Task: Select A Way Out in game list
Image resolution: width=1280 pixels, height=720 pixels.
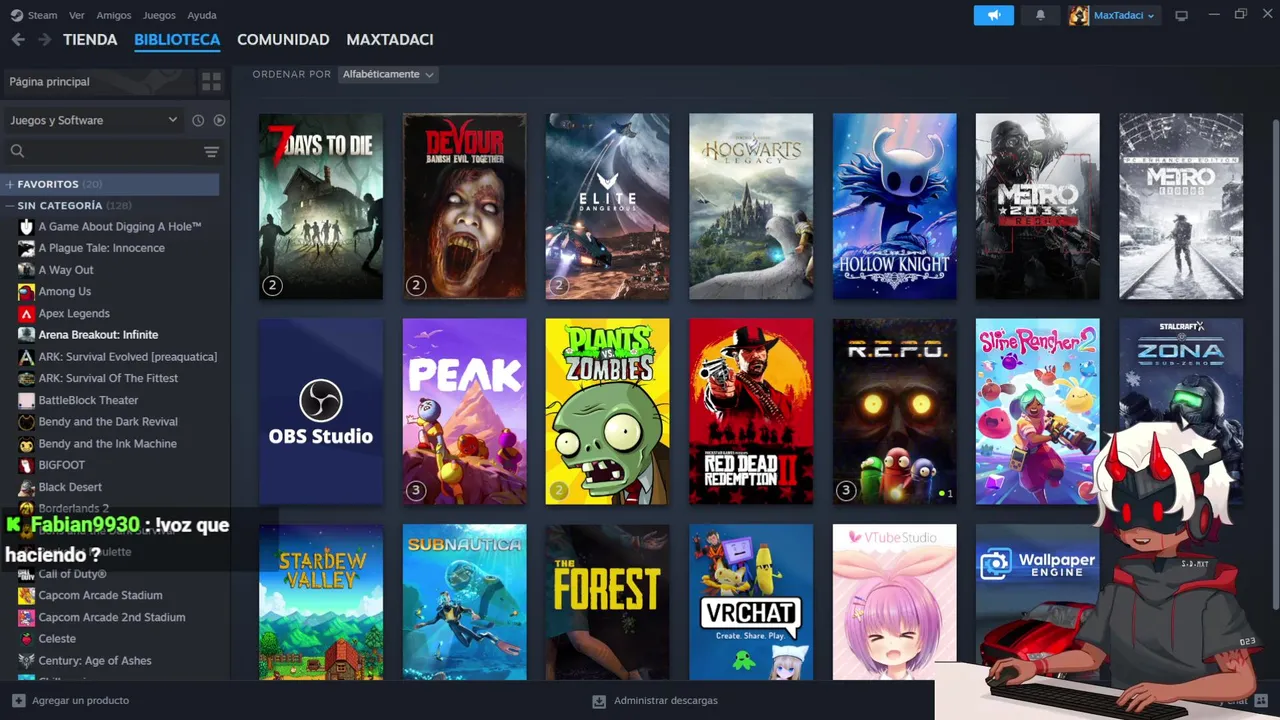Action: (66, 270)
